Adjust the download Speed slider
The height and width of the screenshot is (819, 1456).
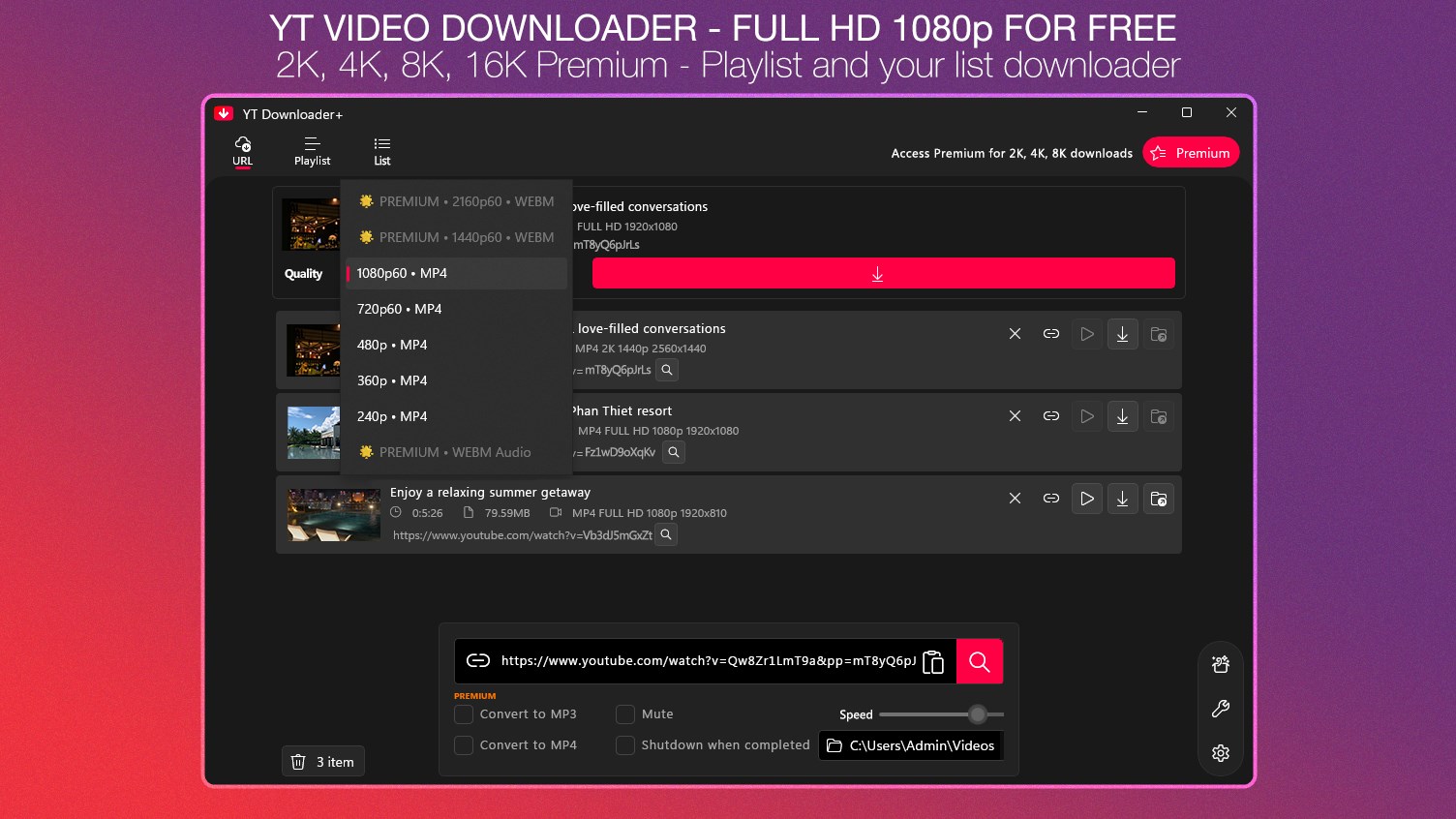977,713
